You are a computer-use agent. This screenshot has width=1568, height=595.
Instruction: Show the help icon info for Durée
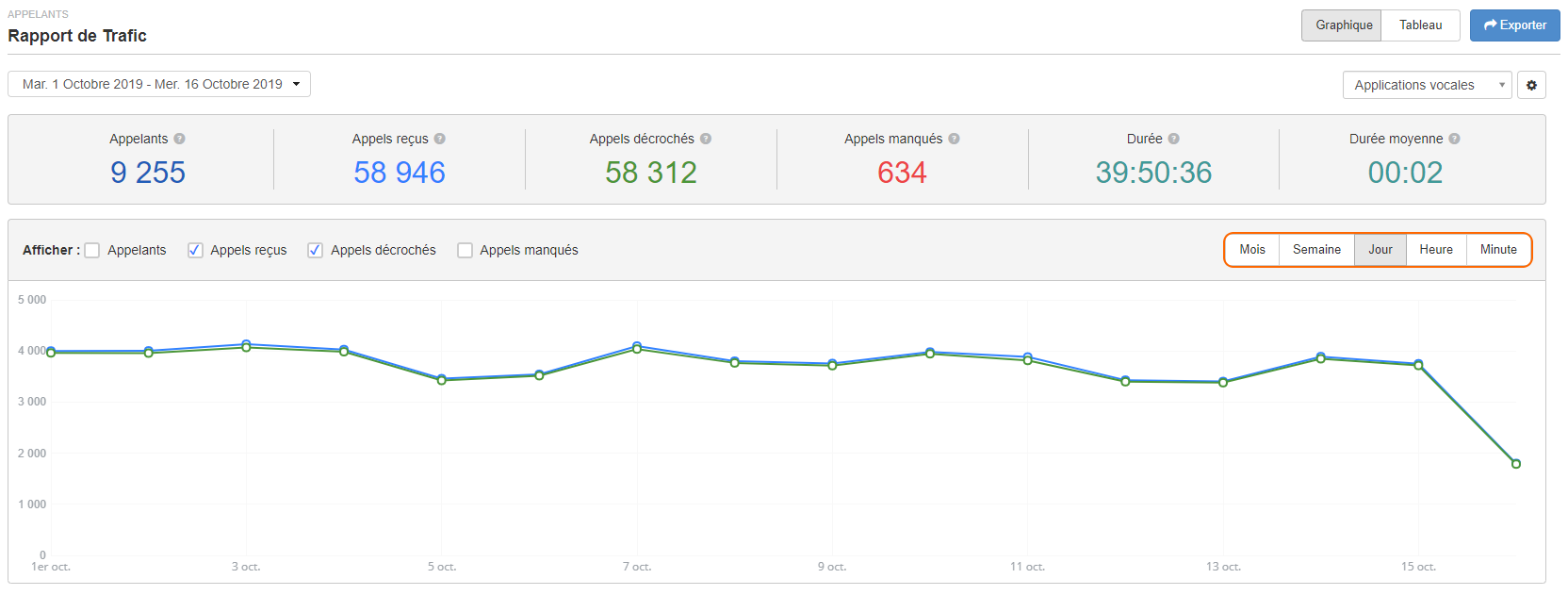click(1173, 139)
